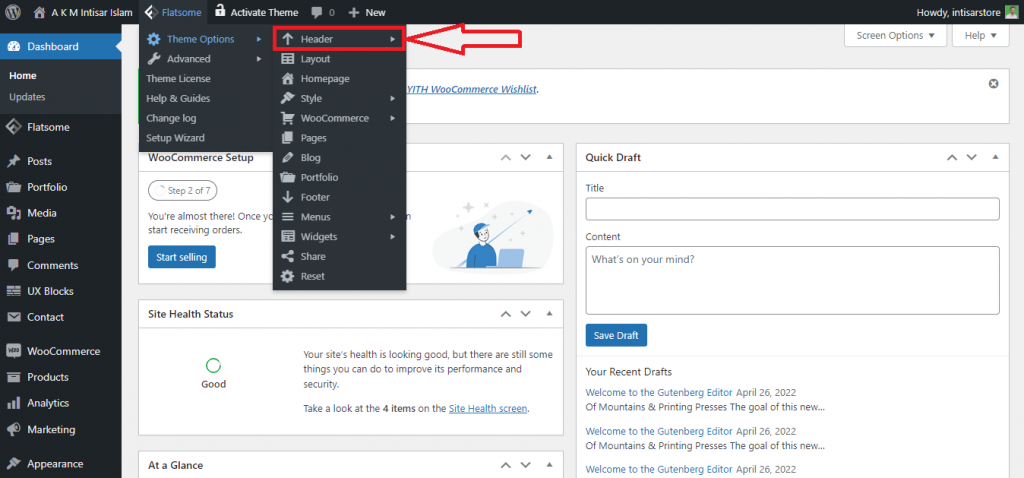This screenshot has width=1024, height=478.
Task: Expand the Menus submenu arrow
Action: coord(392,217)
